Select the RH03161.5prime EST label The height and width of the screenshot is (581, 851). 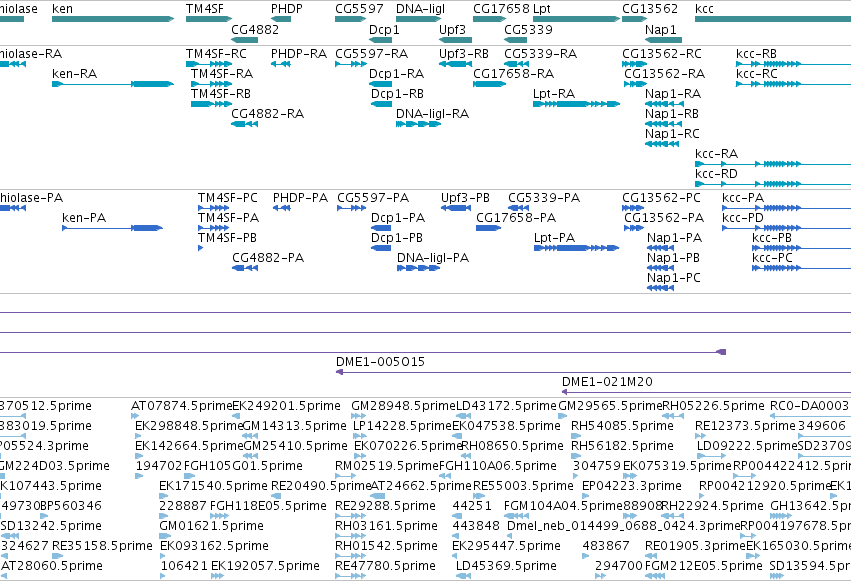point(386,525)
